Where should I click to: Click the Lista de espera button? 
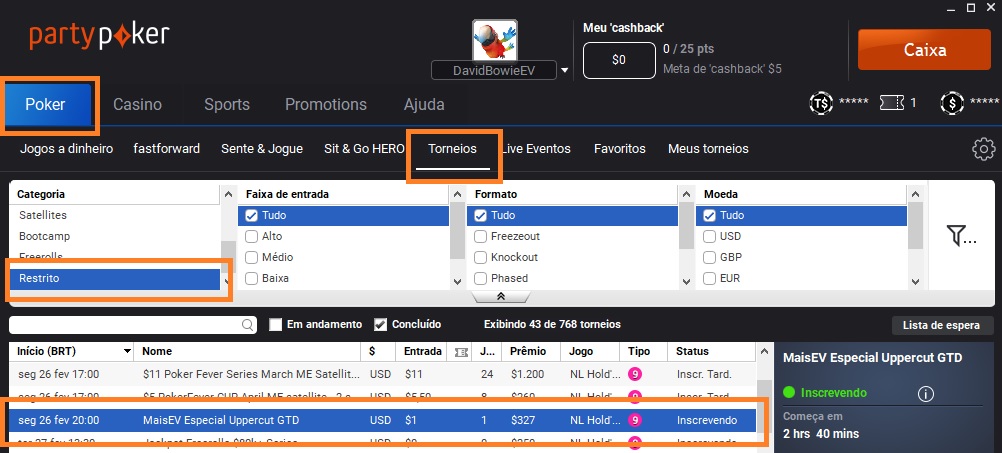click(x=941, y=325)
